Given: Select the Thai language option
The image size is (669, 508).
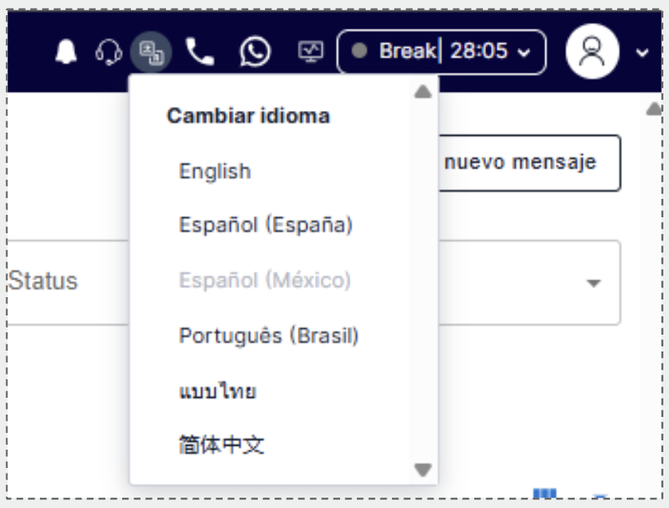Looking at the screenshot, I should point(217,391).
